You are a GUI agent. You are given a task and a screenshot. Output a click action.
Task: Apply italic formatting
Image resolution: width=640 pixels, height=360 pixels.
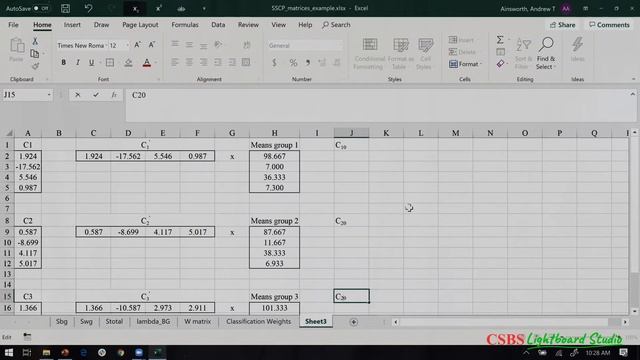78,62
